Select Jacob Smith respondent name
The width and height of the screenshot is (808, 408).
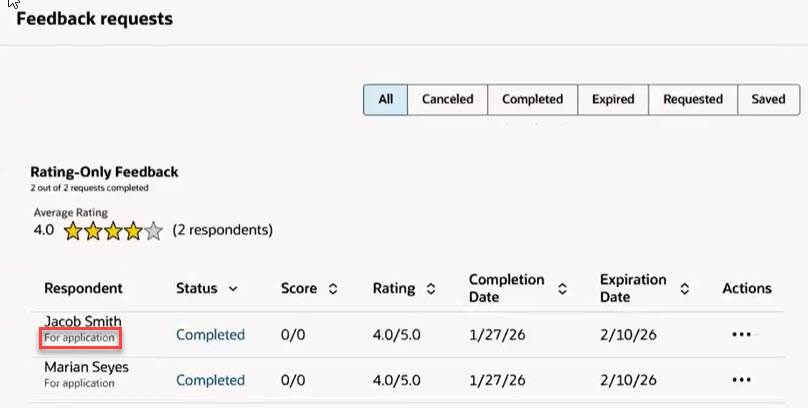click(83, 321)
